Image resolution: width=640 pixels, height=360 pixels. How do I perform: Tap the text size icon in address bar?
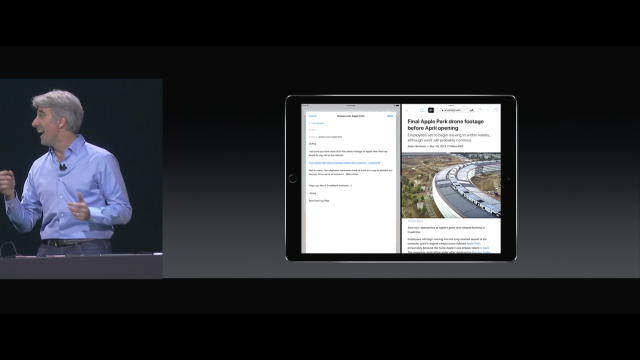click(x=472, y=110)
